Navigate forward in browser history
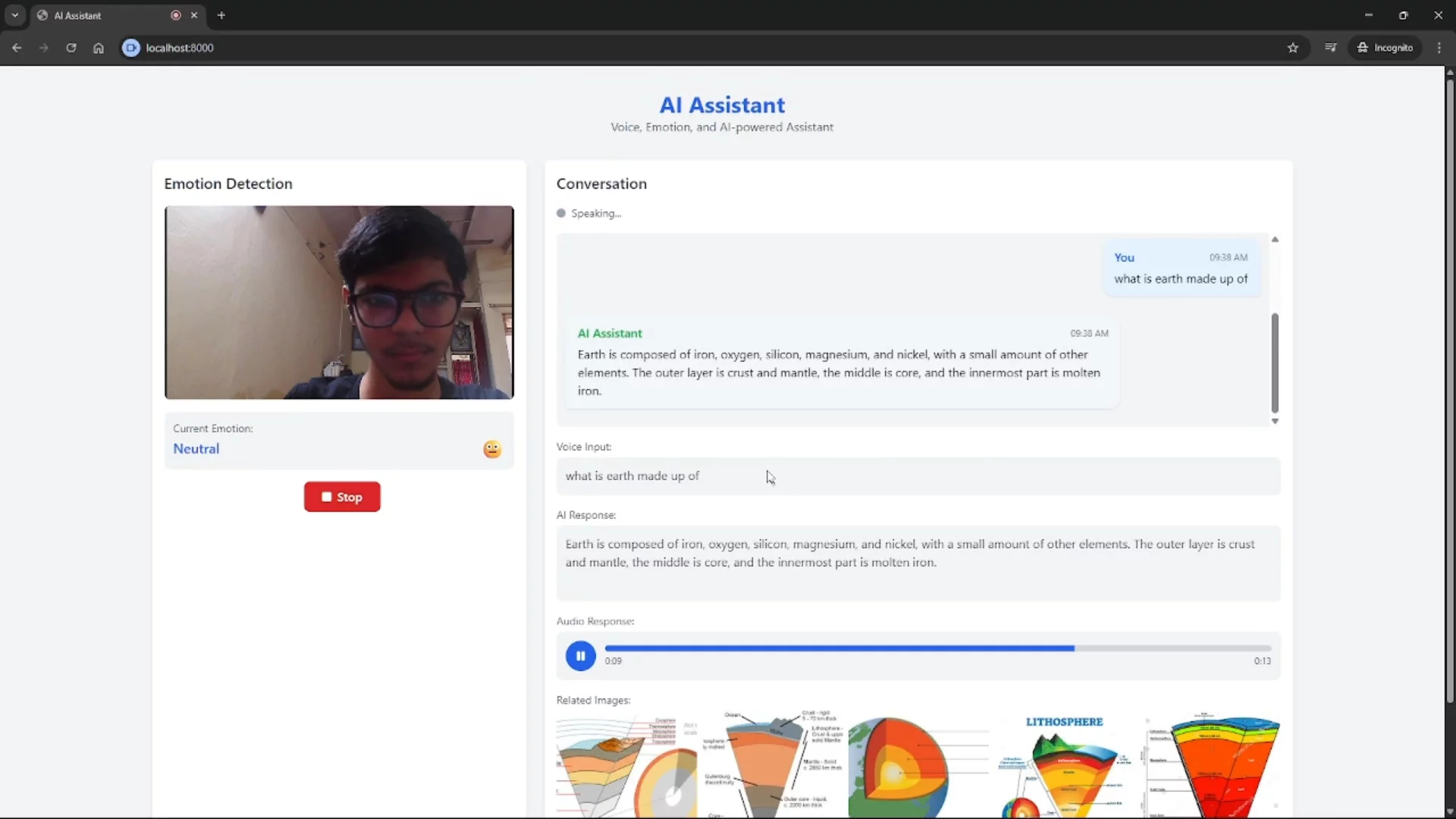The image size is (1456, 819). pyautogui.click(x=44, y=47)
